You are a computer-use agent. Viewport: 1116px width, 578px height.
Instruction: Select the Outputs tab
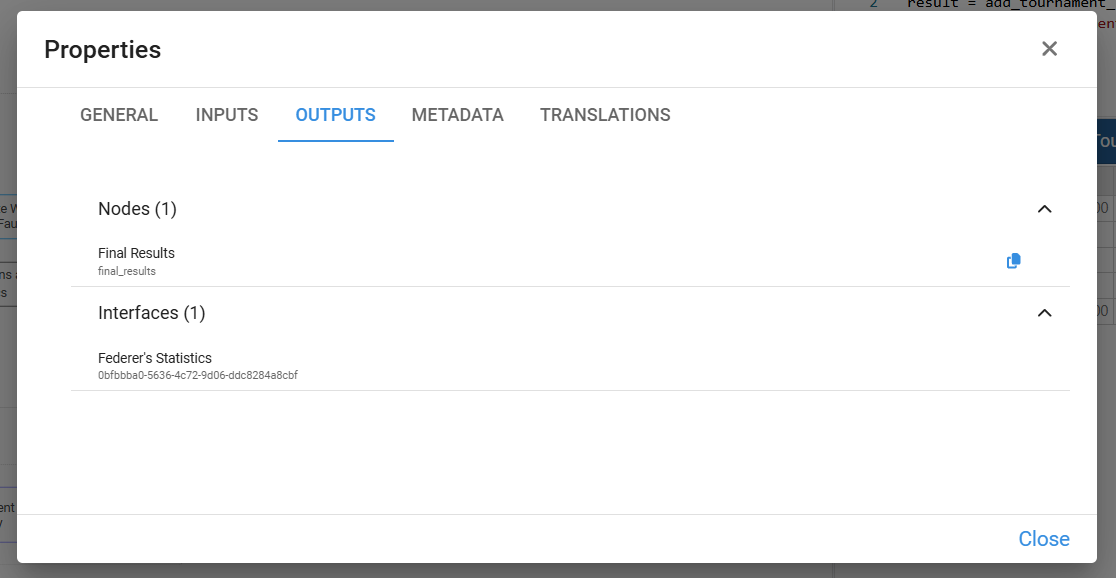335,115
